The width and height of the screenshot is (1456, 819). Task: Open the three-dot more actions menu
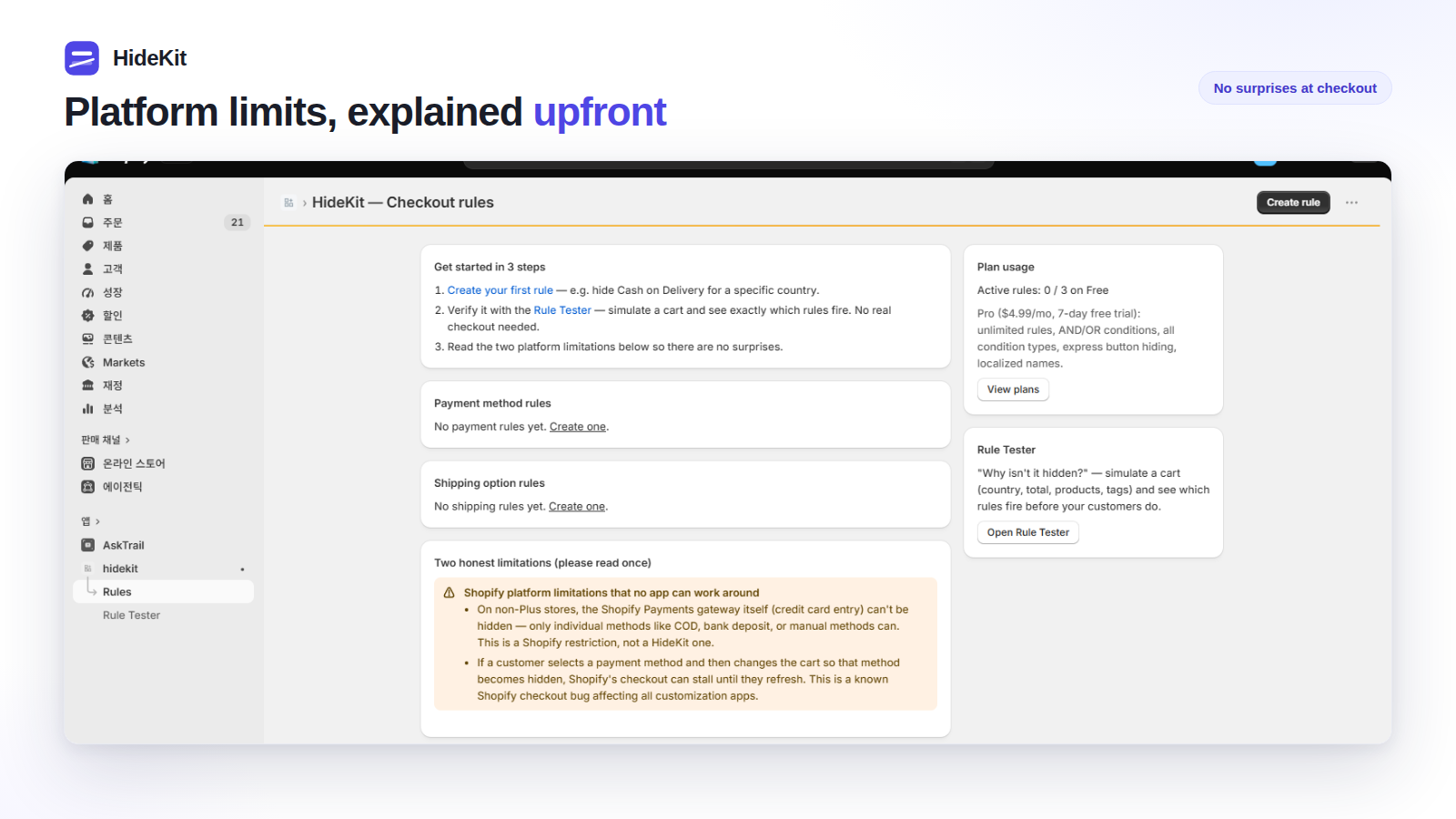click(1351, 203)
